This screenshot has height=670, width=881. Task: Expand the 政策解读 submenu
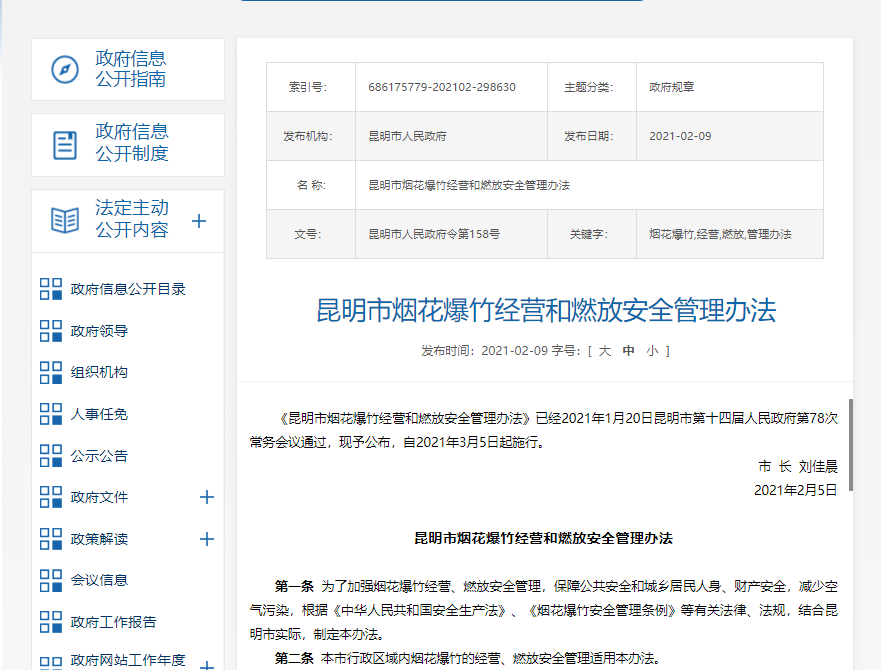pyautogui.click(x=207, y=539)
